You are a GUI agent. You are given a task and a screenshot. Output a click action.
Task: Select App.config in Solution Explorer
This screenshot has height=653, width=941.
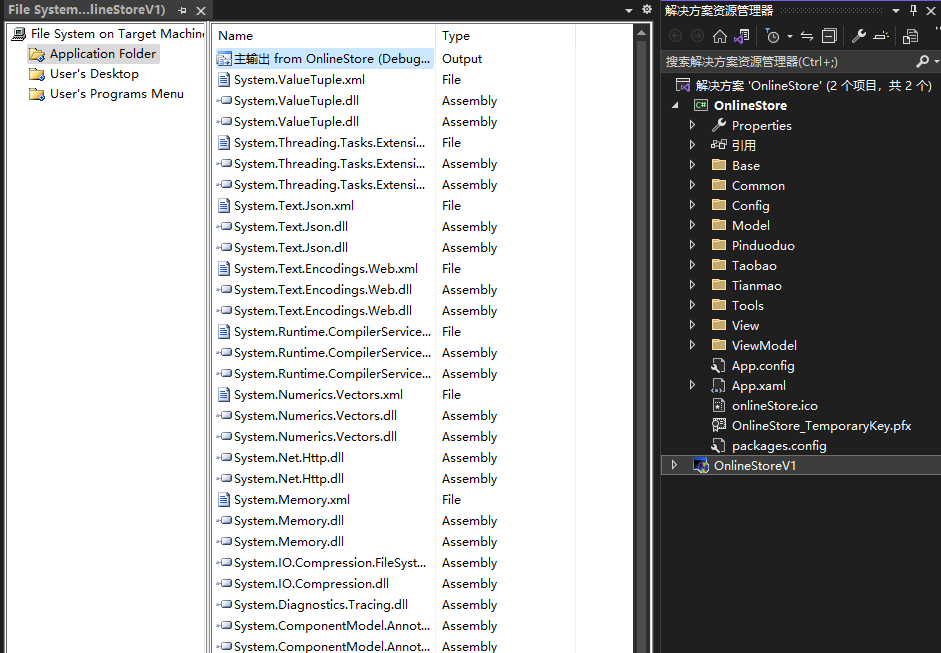(762, 366)
